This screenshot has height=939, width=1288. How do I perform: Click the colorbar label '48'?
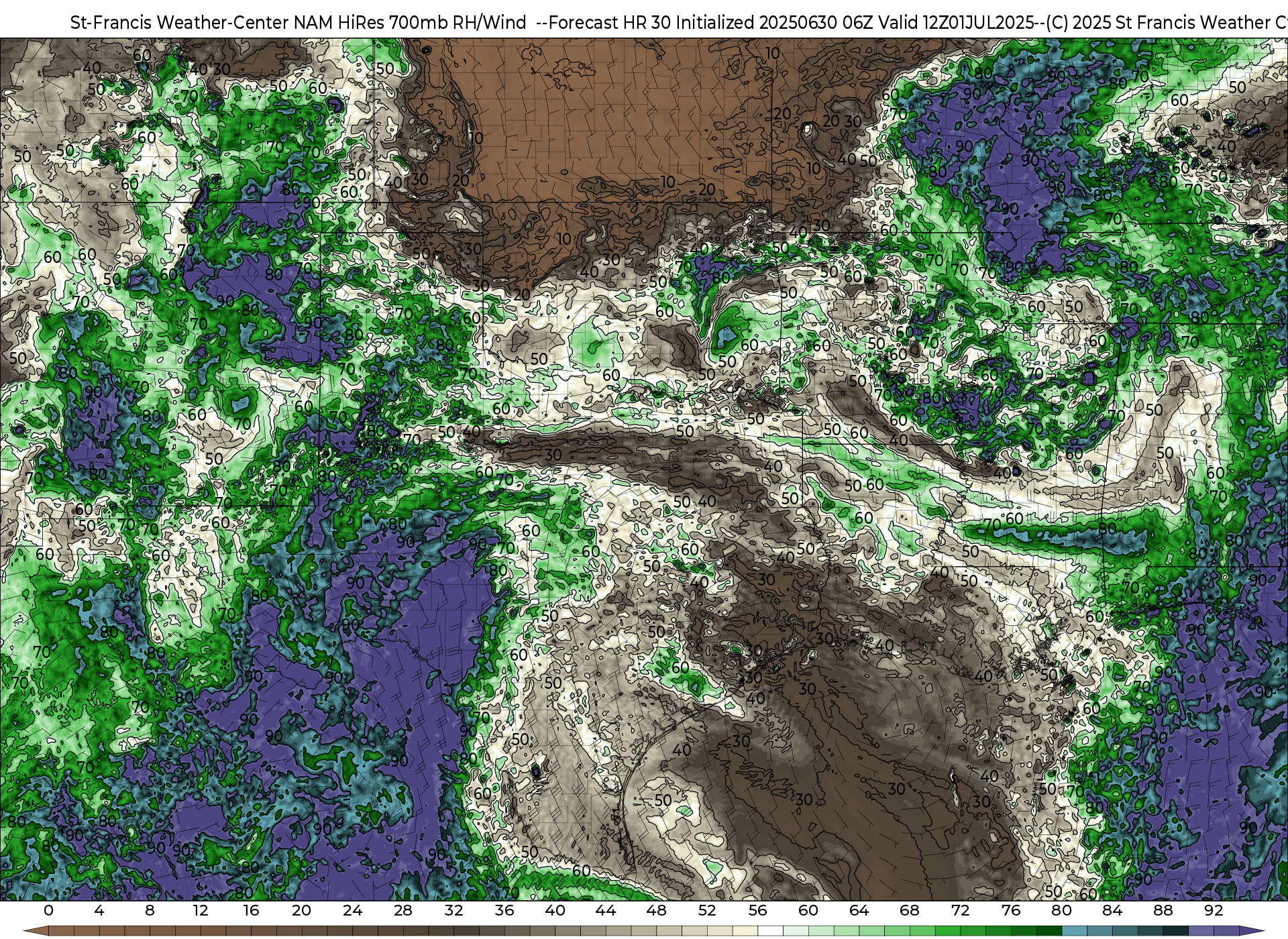point(657,910)
